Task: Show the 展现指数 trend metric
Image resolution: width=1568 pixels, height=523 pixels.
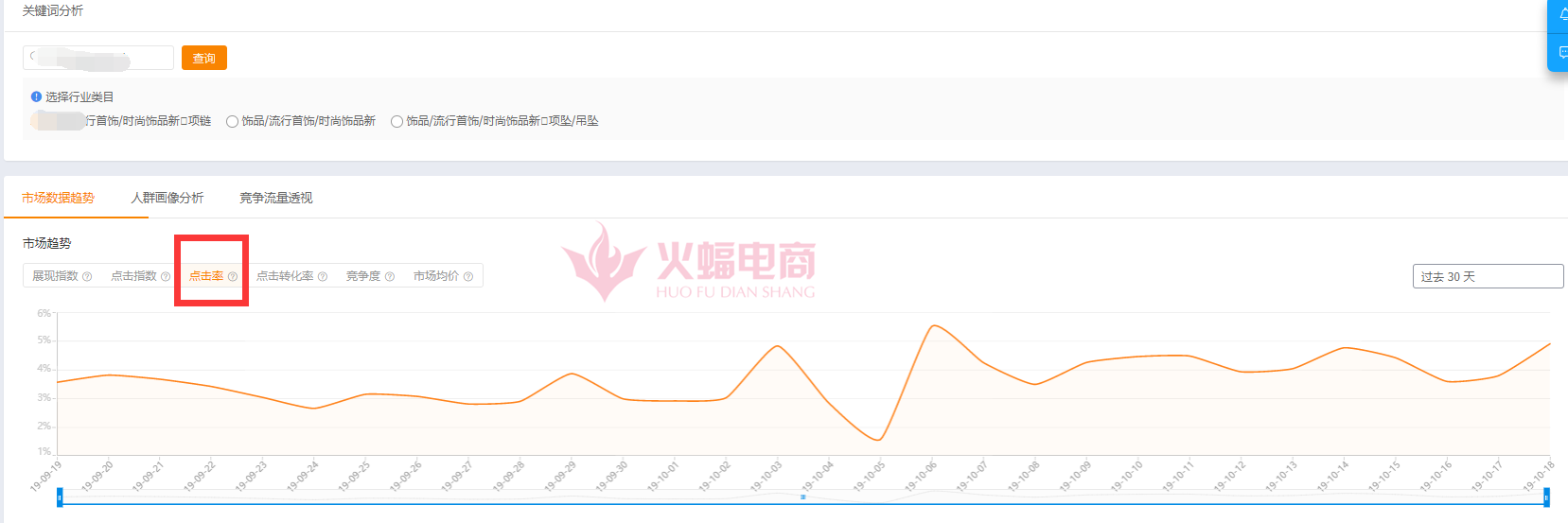Action: (x=55, y=276)
